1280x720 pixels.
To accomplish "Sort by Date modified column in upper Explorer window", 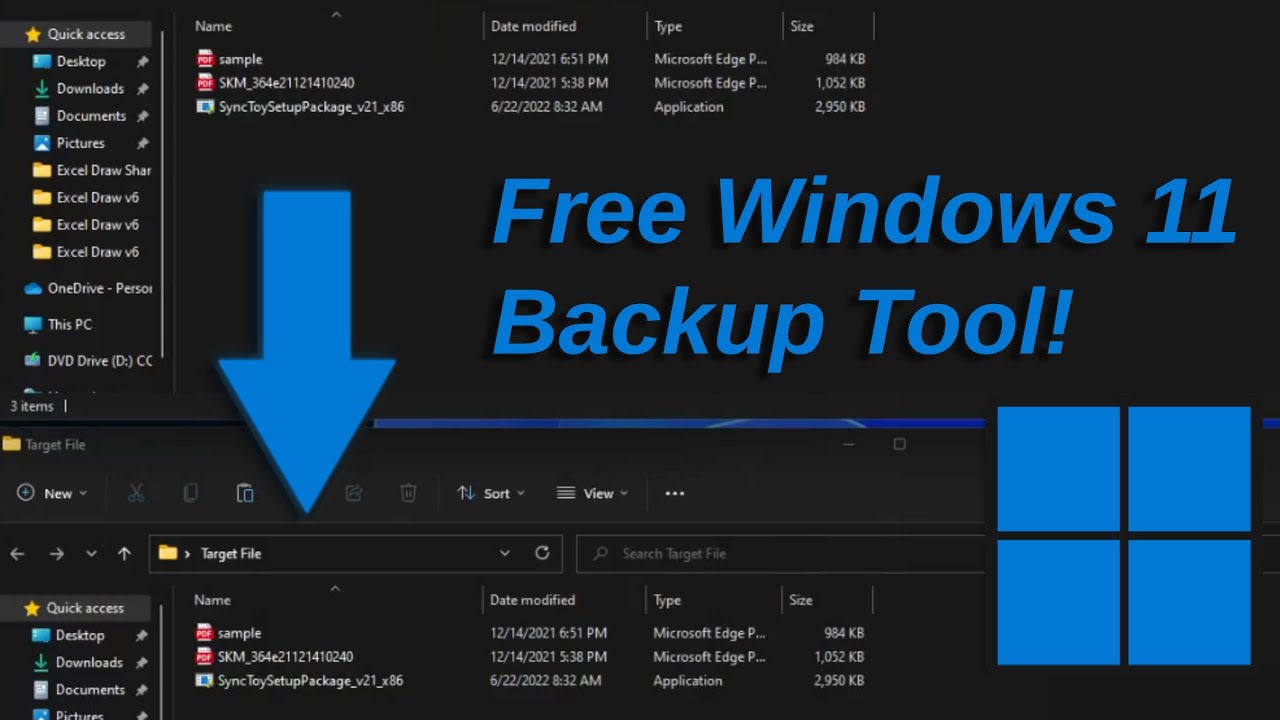I will pyautogui.click(x=534, y=26).
